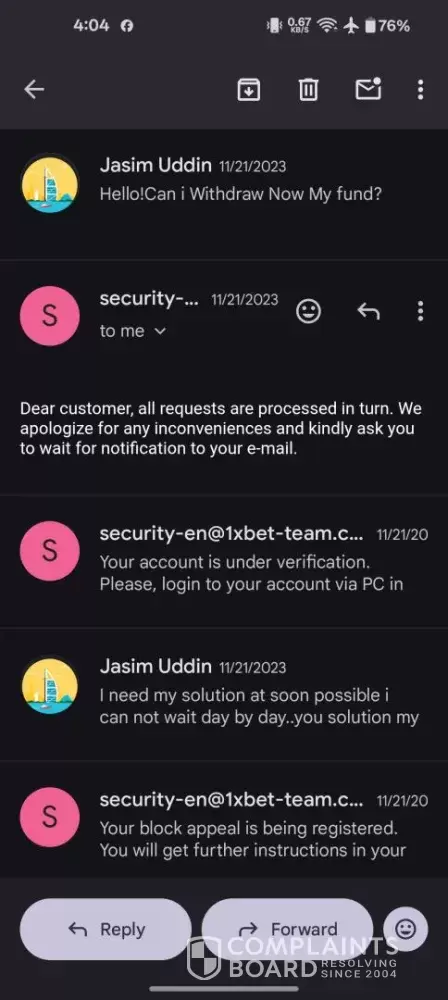This screenshot has height=1000, width=448.
Task: Open Jasim Uddin avatar on first message
Action: coord(50,184)
